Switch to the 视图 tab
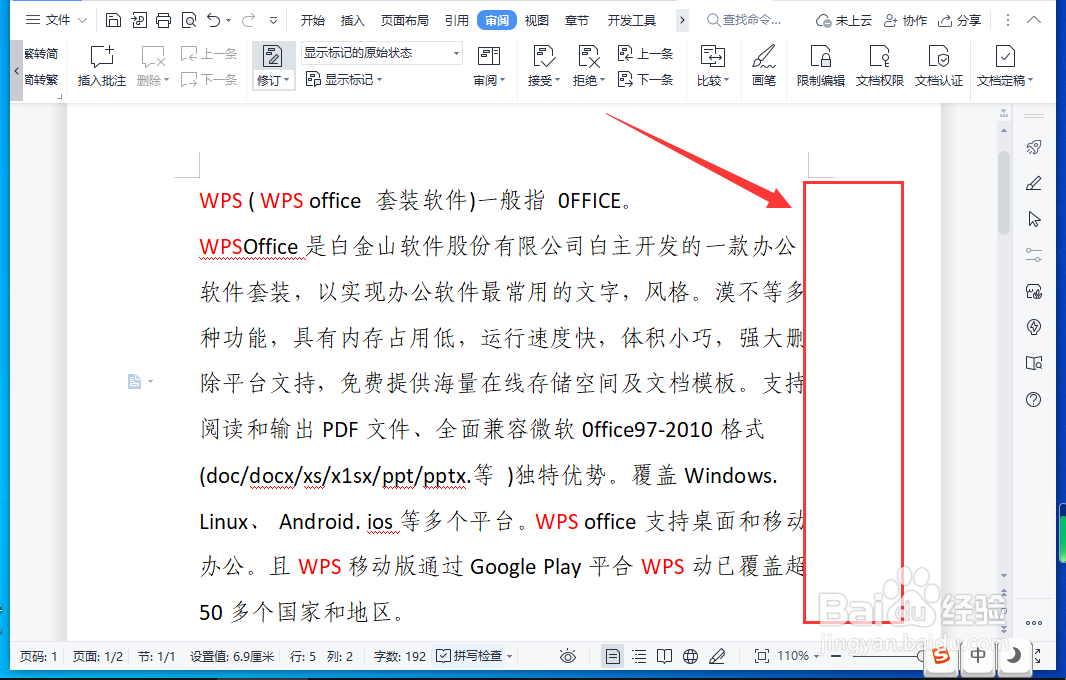Image resolution: width=1066 pixels, height=680 pixels. (536, 20)
